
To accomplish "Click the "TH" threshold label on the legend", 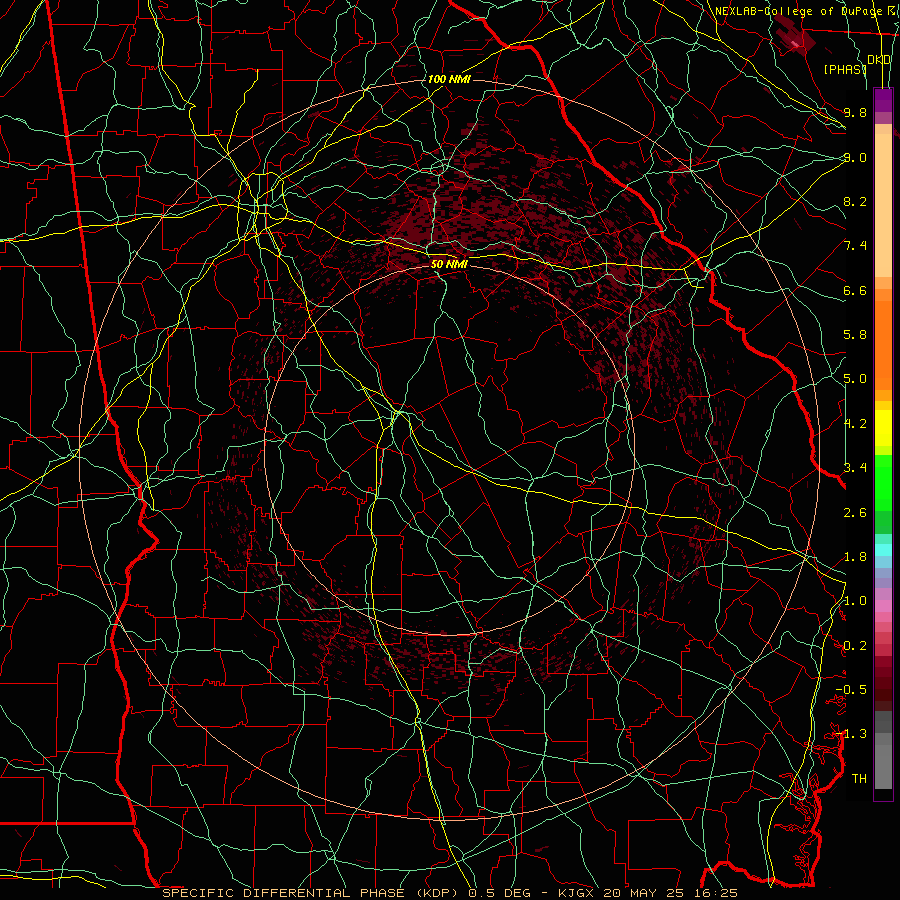I will 859,779.
